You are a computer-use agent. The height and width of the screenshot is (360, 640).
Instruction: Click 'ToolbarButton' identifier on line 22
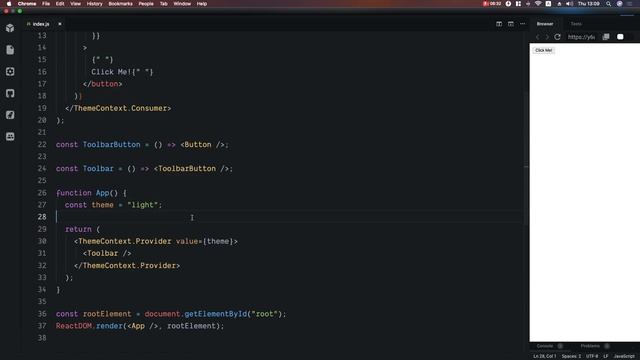(x=111, y=144)
